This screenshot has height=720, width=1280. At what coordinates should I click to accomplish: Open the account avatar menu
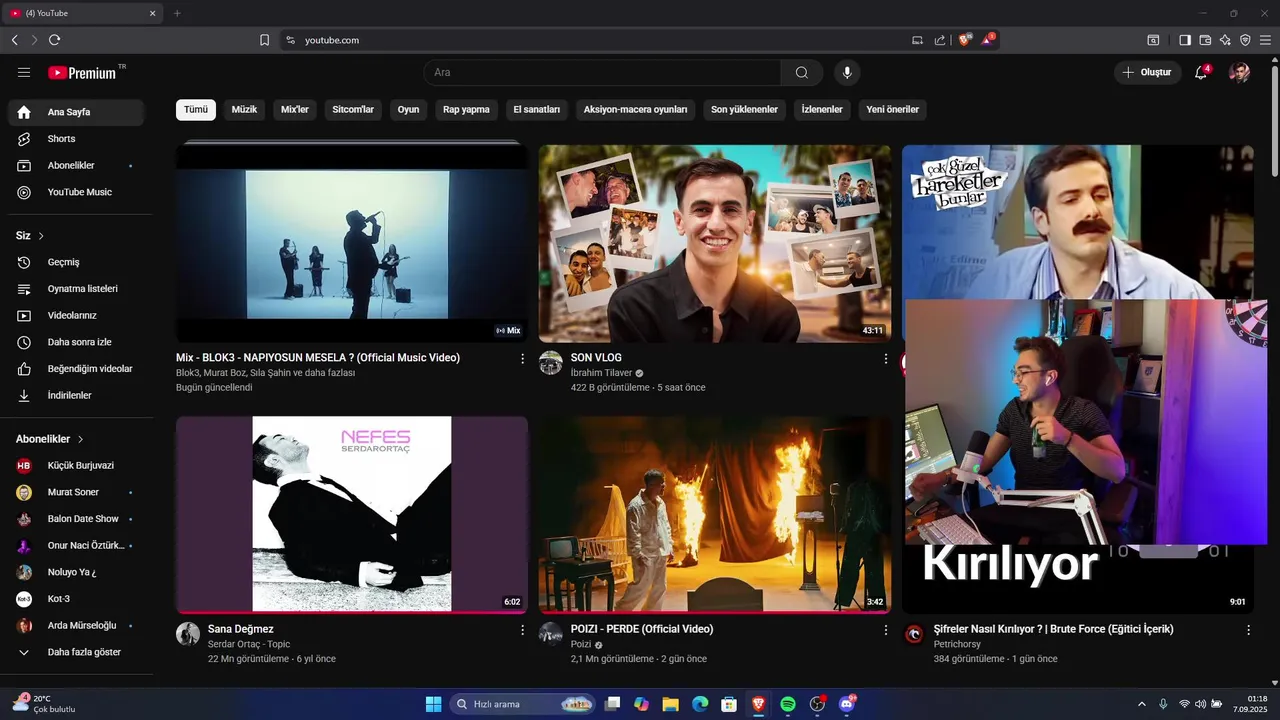1239,72
